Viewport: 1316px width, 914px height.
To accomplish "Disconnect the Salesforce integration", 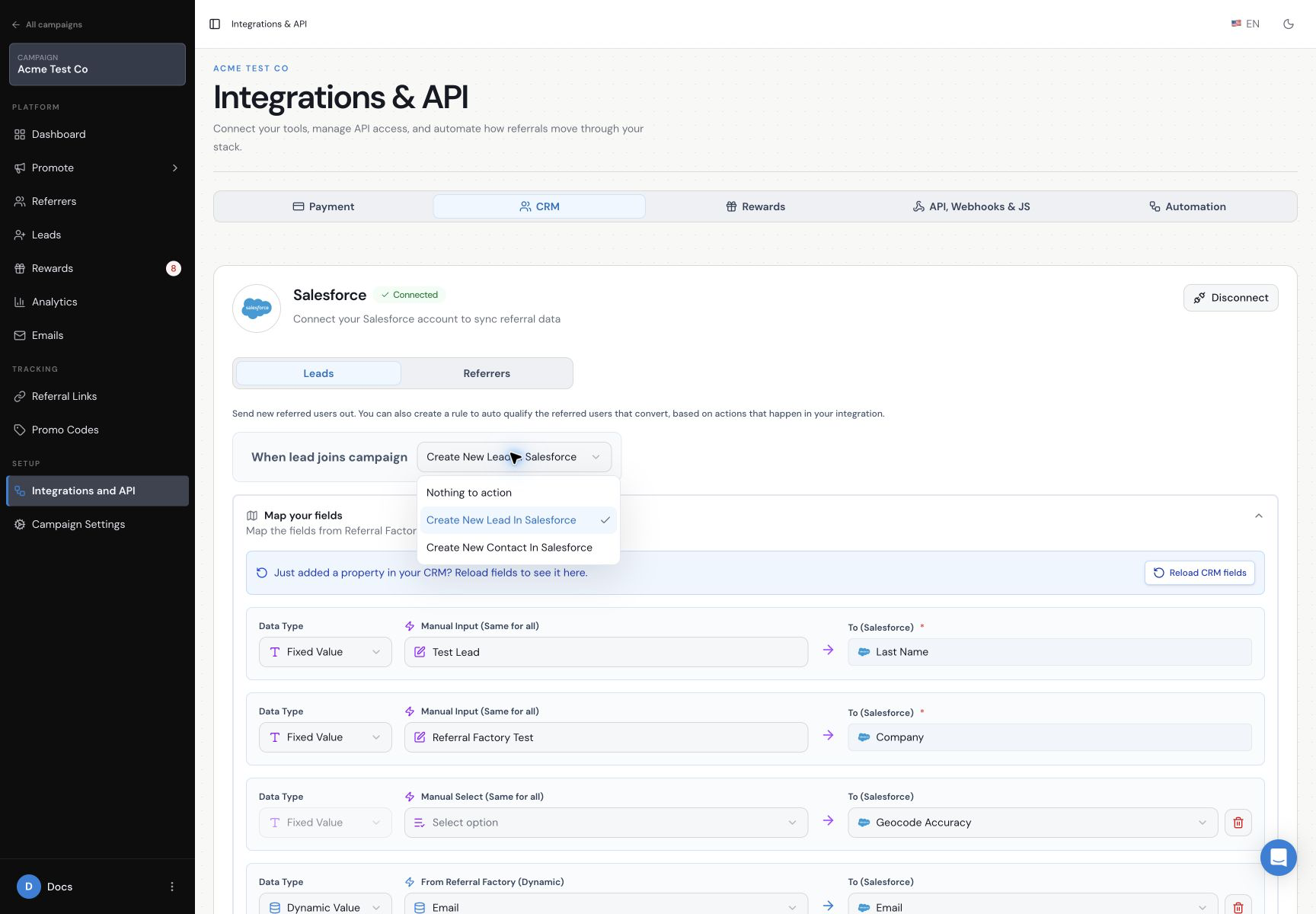I will pos(1231,298).
